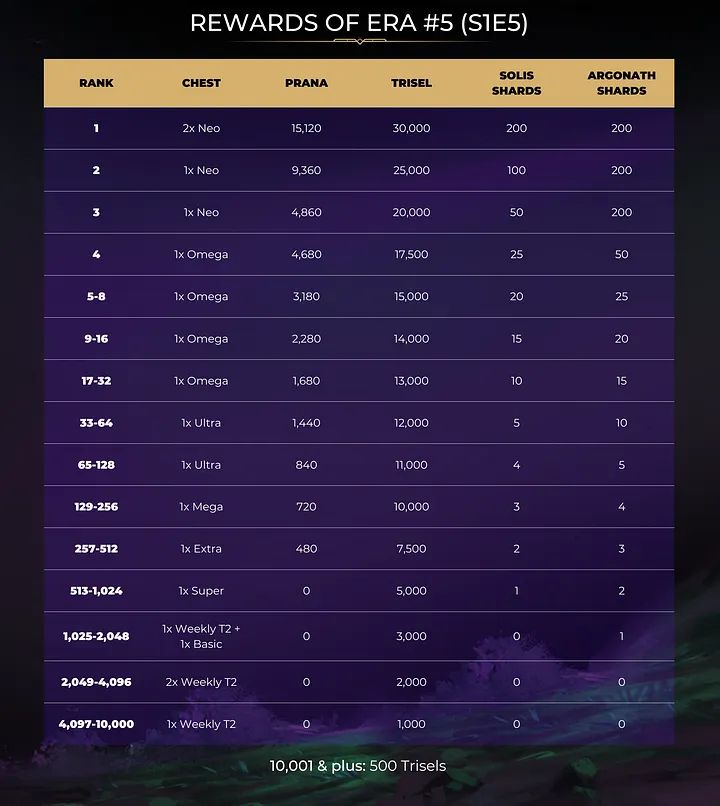The width and height of the screenshot is (720, 806).
Task: Click the rank 5-8 row label
Action: [96, 296]
